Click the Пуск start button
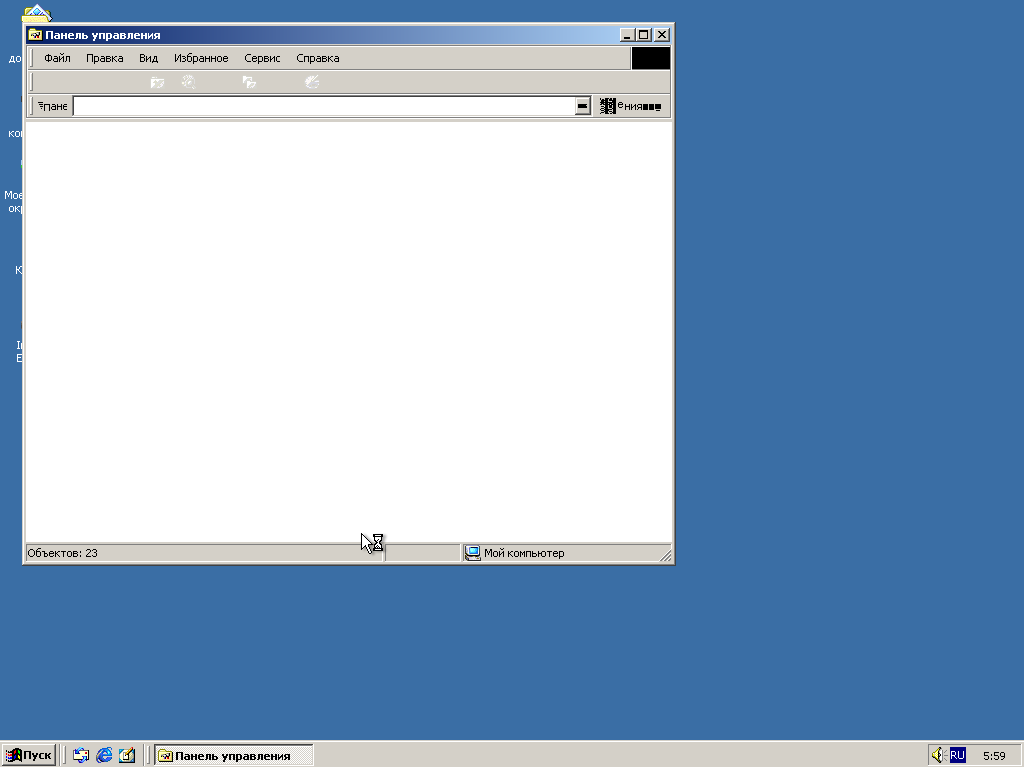The height and width of the screenshot is (767, 1024). click(28, 755)
